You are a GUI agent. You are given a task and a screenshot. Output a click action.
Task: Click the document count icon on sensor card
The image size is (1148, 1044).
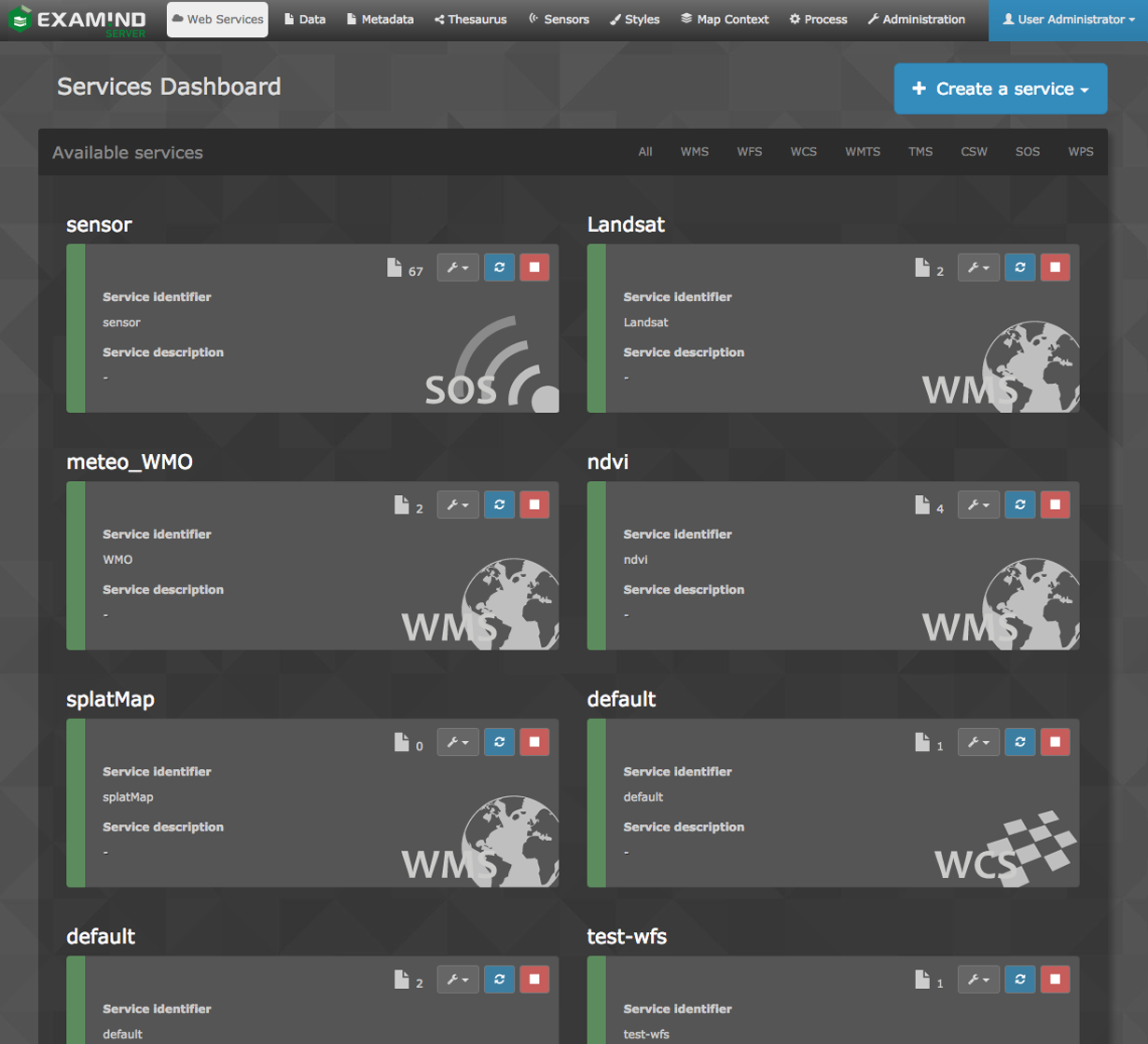click(395, 268)
